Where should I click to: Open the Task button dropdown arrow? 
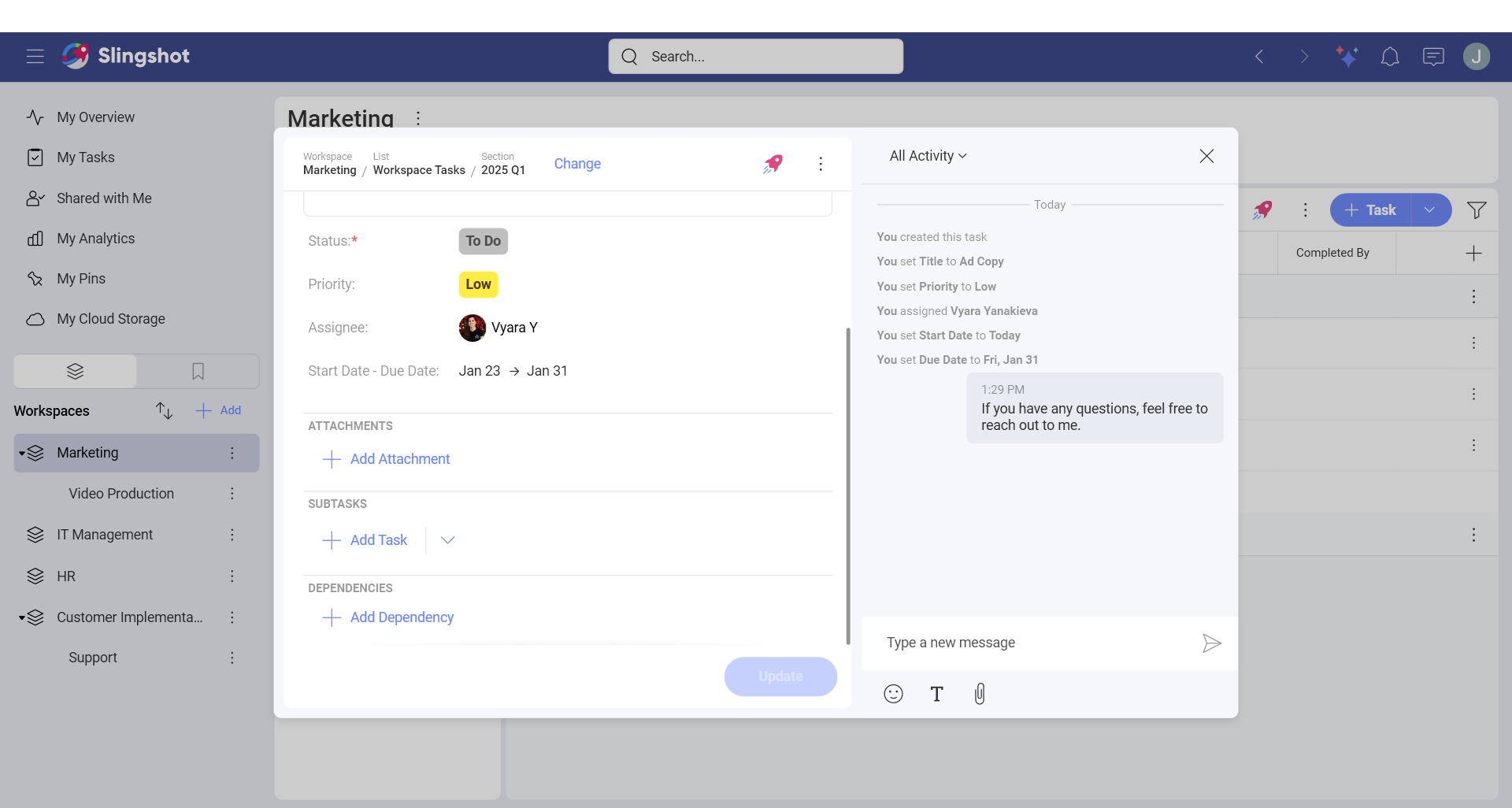tap(1429, 210)
